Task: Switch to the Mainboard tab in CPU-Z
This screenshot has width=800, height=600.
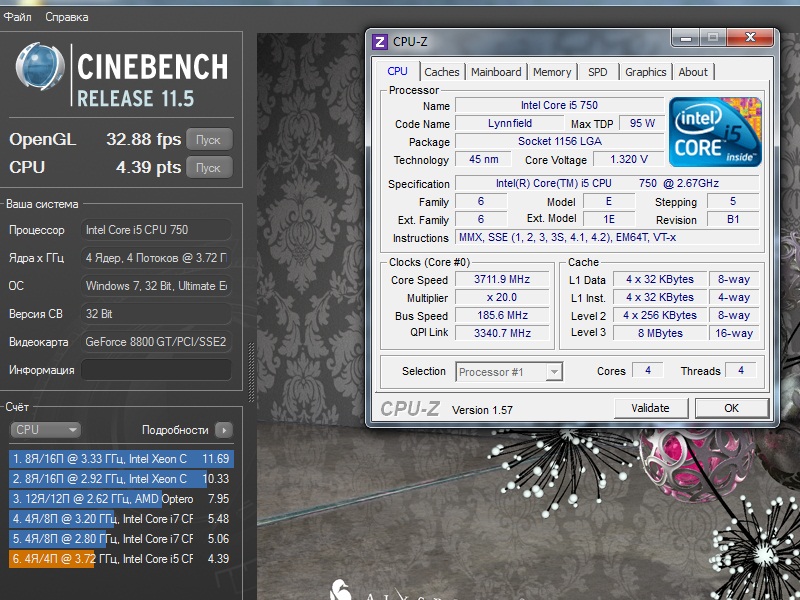Action: coord(496,72)
